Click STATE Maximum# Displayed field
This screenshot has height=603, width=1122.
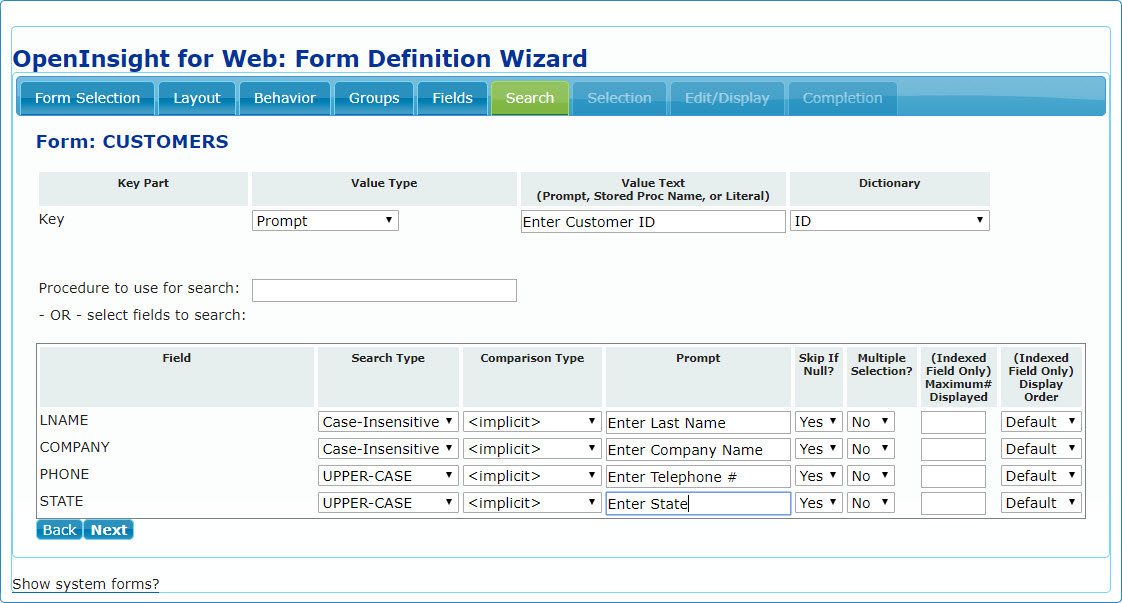pos(953,504)
